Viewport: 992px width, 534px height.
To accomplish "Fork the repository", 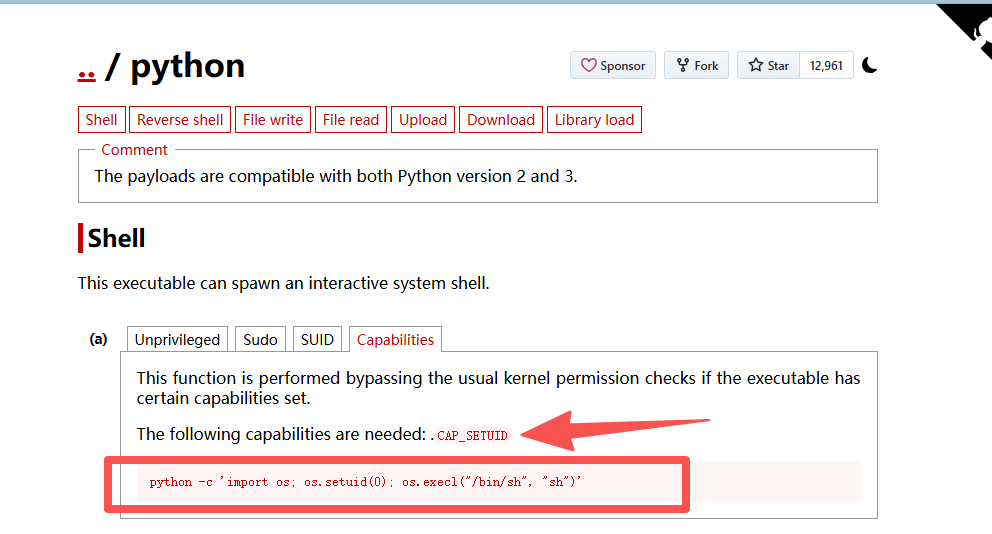I will click(x=697, y=65).
